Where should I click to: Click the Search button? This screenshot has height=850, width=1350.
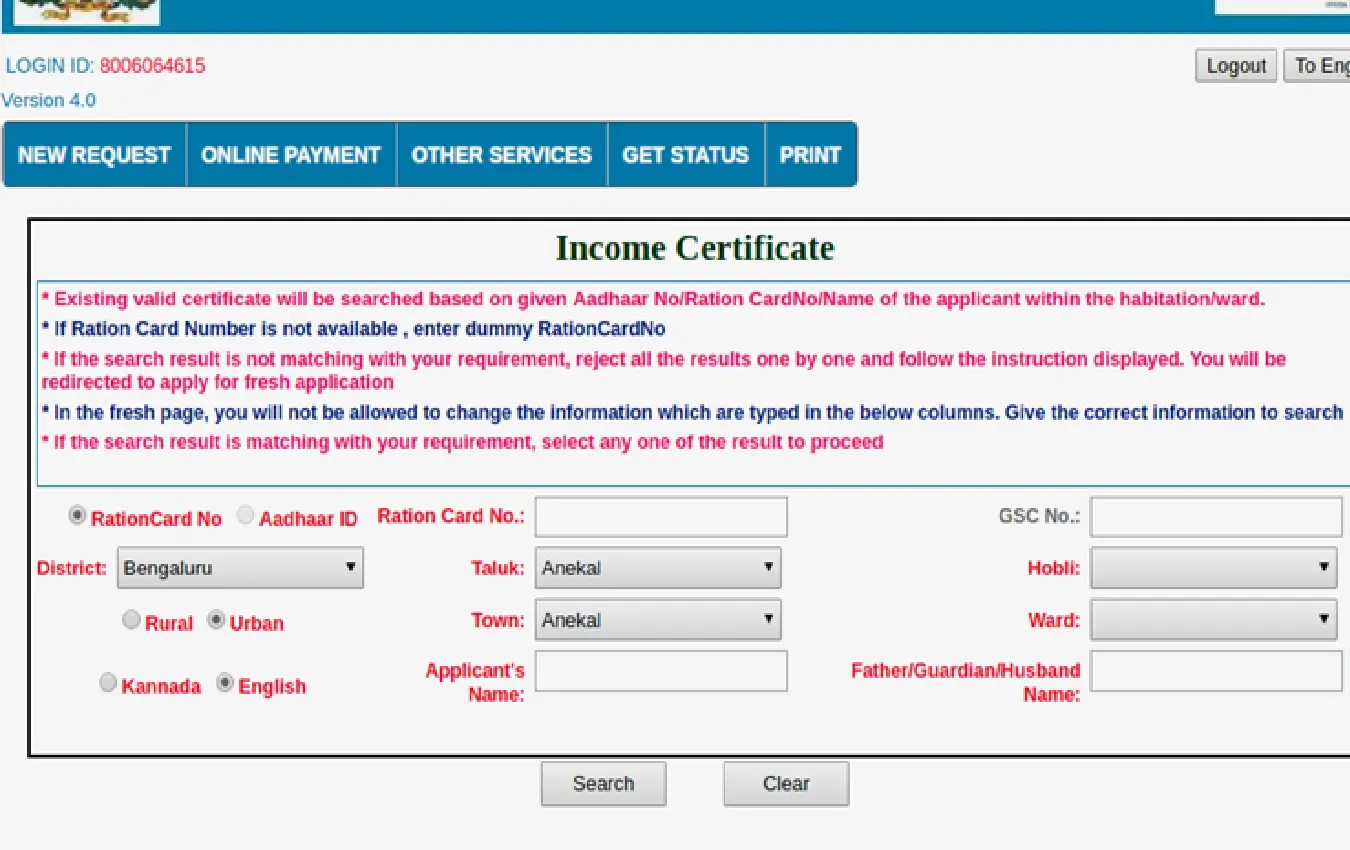tap(603, 783)
